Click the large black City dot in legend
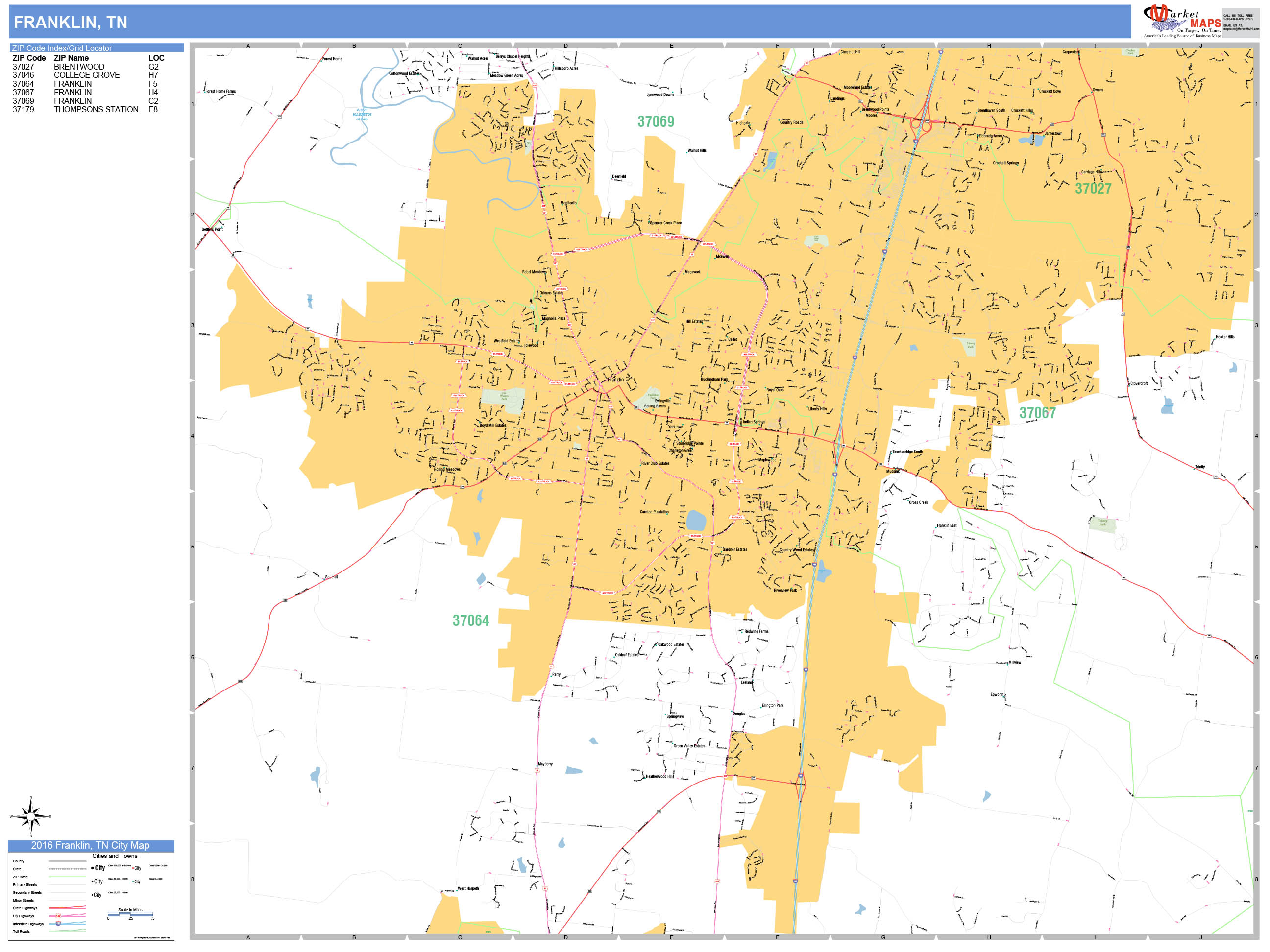This screenshot has width=1270, height=952. pyautogui.click(x=93, y=868)
